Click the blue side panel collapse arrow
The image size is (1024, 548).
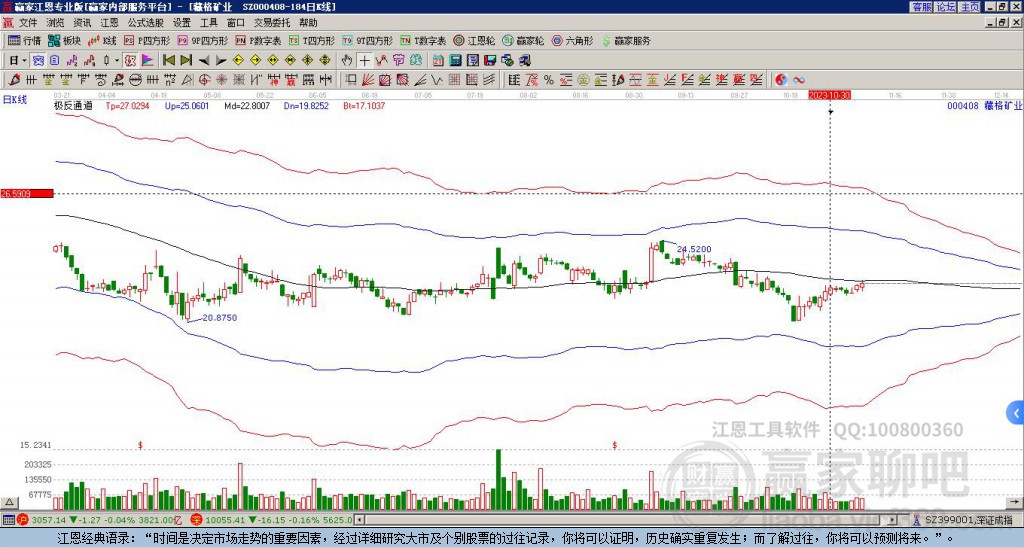1016,413
